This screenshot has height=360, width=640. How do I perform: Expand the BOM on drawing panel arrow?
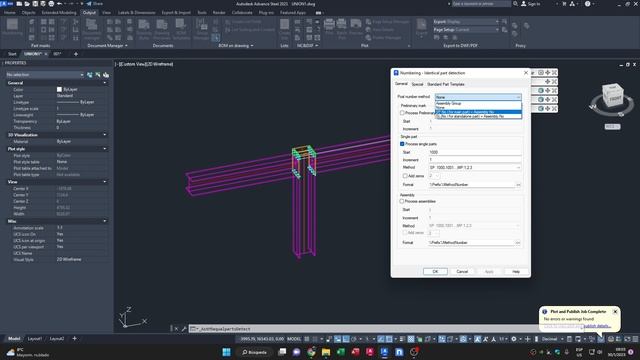click(252, 46)
